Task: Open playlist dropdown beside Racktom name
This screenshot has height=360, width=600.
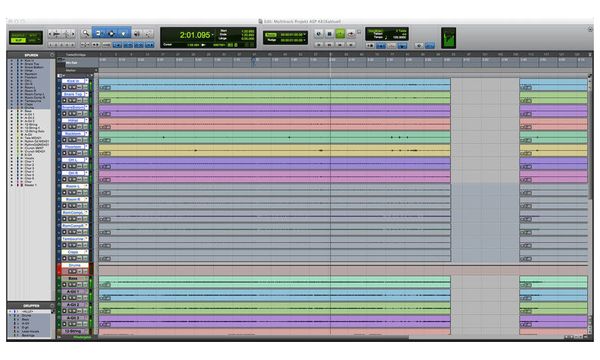Action: [x=86, y=134]
